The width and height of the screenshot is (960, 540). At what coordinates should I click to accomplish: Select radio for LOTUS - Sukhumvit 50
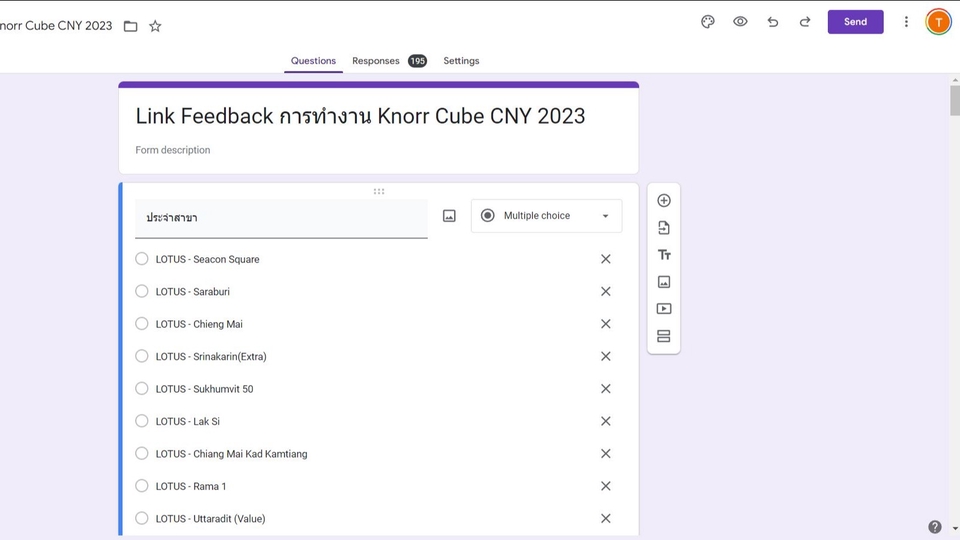click(x=141, y=388)
